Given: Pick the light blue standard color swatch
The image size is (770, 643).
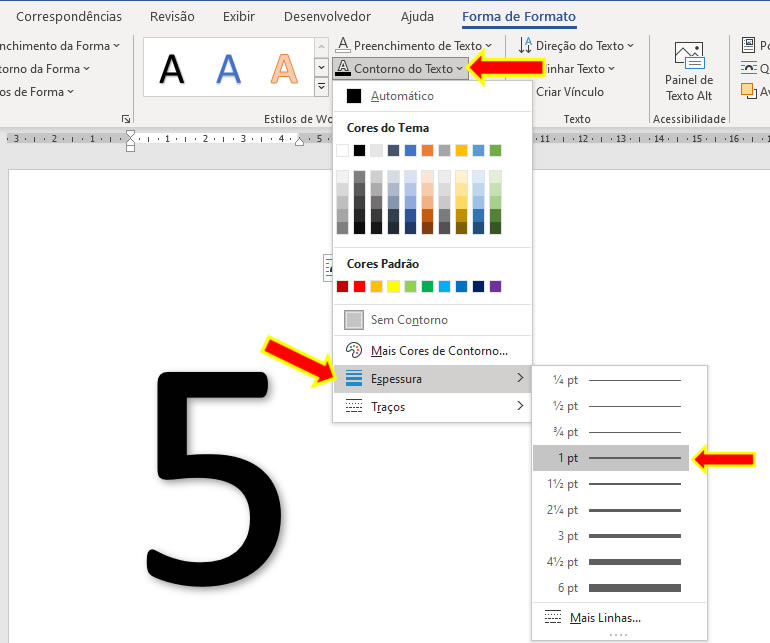Looking at the screenshot, I should pyautogui.click(x=444, y=286).
